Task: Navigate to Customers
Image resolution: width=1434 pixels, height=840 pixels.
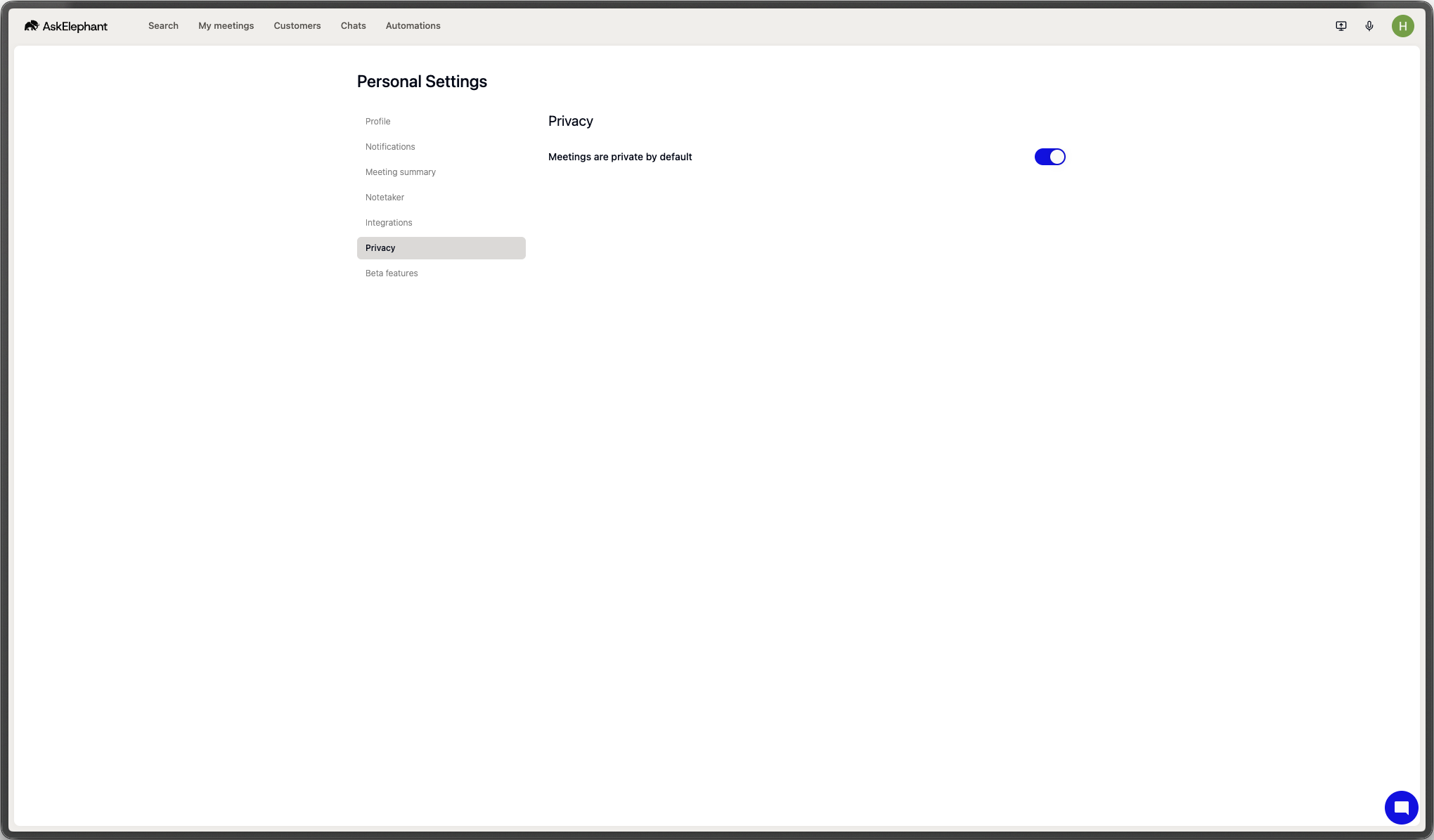Action: (x=297, y=26)
